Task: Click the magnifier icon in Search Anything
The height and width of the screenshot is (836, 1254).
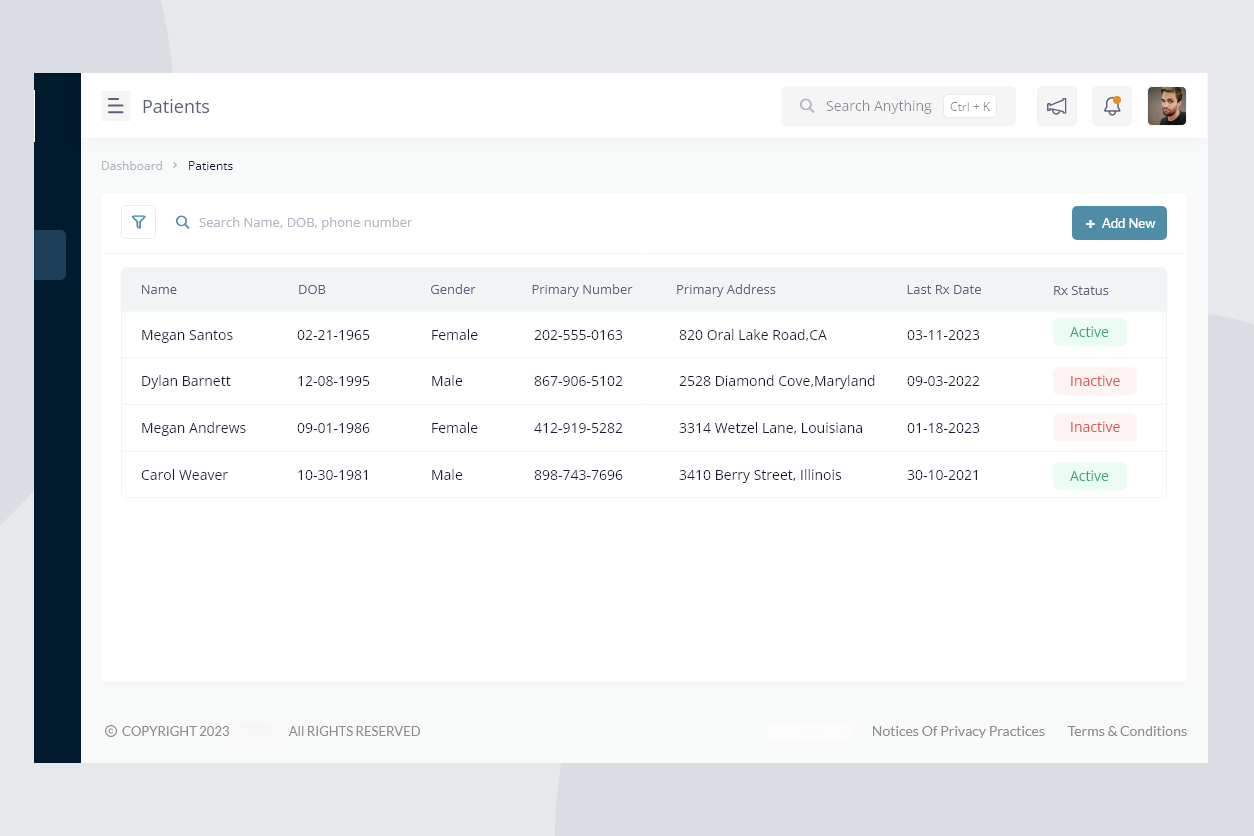Action: [807, 106]
